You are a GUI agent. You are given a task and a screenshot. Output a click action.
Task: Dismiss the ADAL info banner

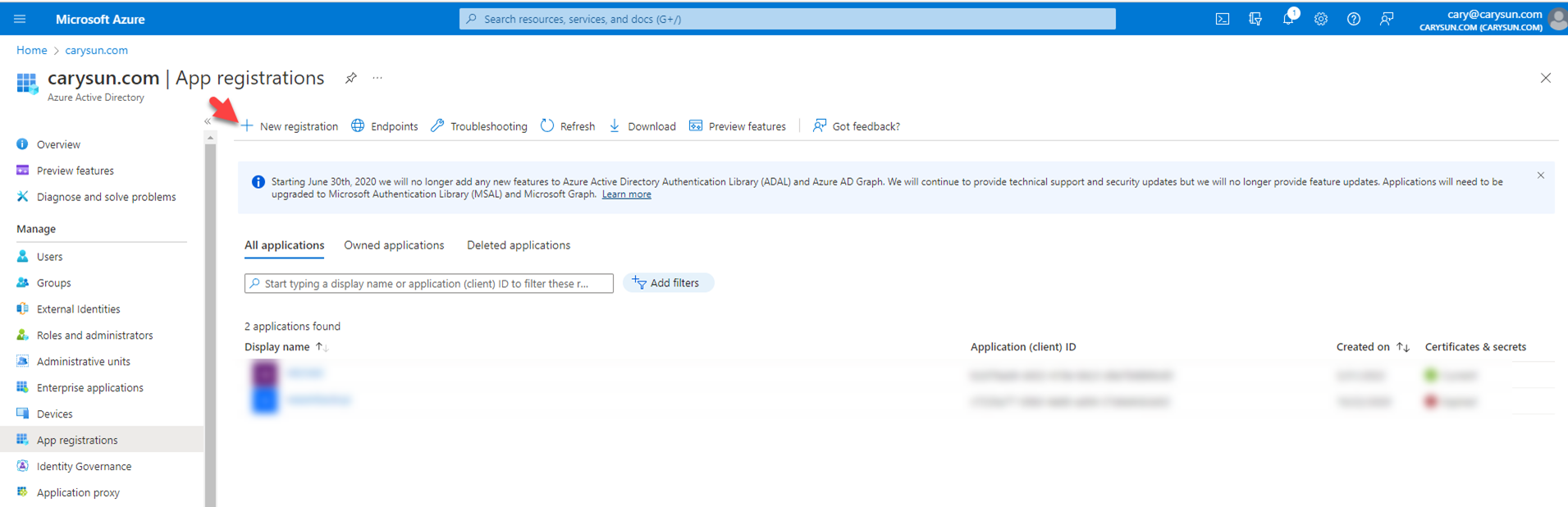[x=1540, y=176]
